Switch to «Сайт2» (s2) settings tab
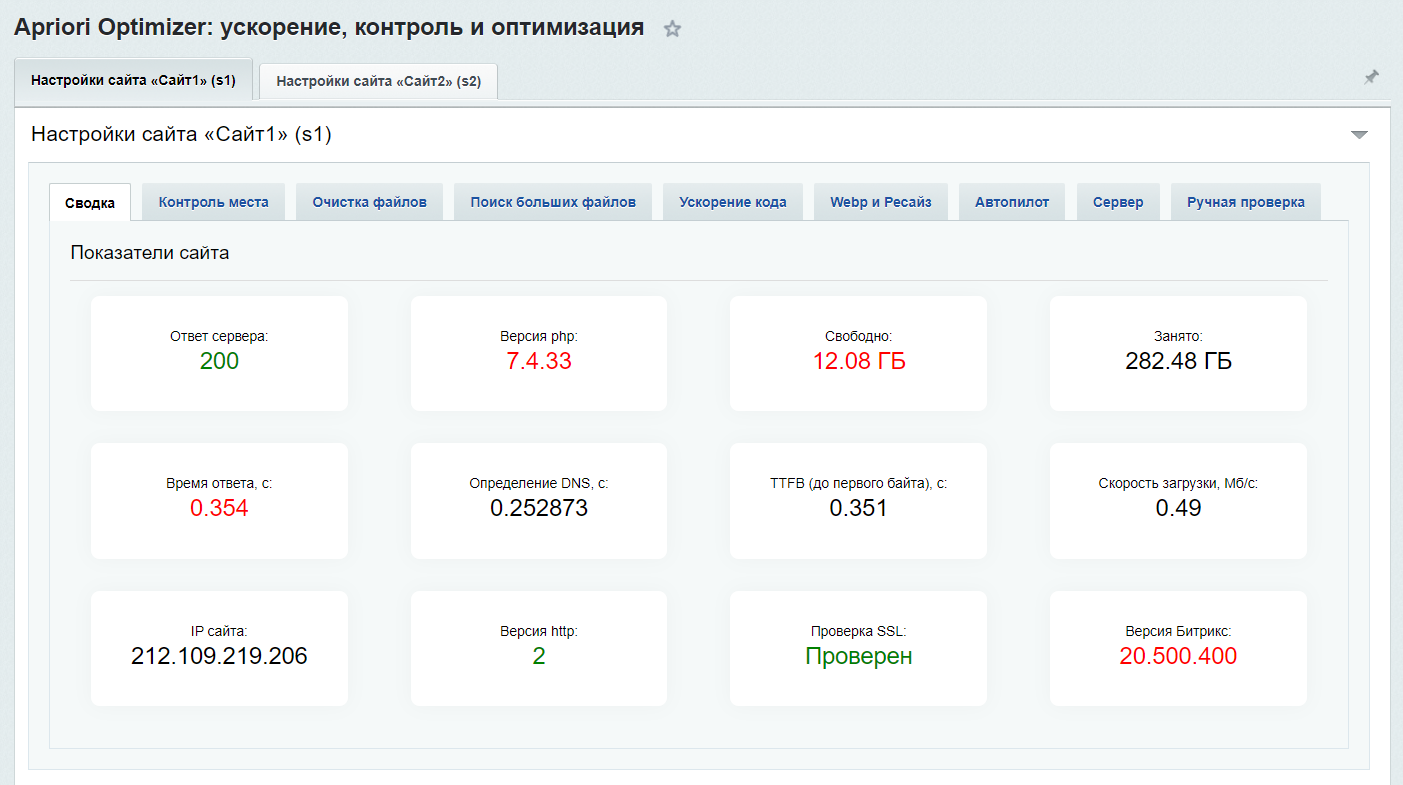Image resolution: width=1403 pixels, height=785 pixels. pyautogui.click(x=378, y=82)
